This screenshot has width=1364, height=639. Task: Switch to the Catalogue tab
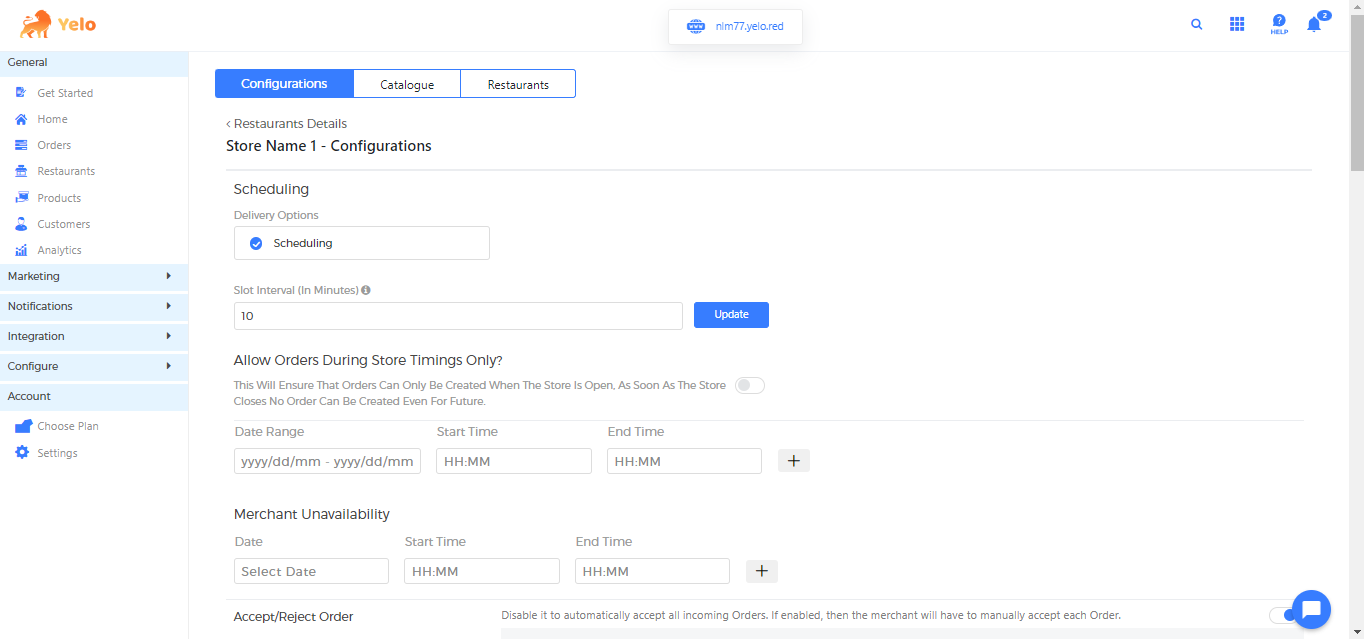407,84
